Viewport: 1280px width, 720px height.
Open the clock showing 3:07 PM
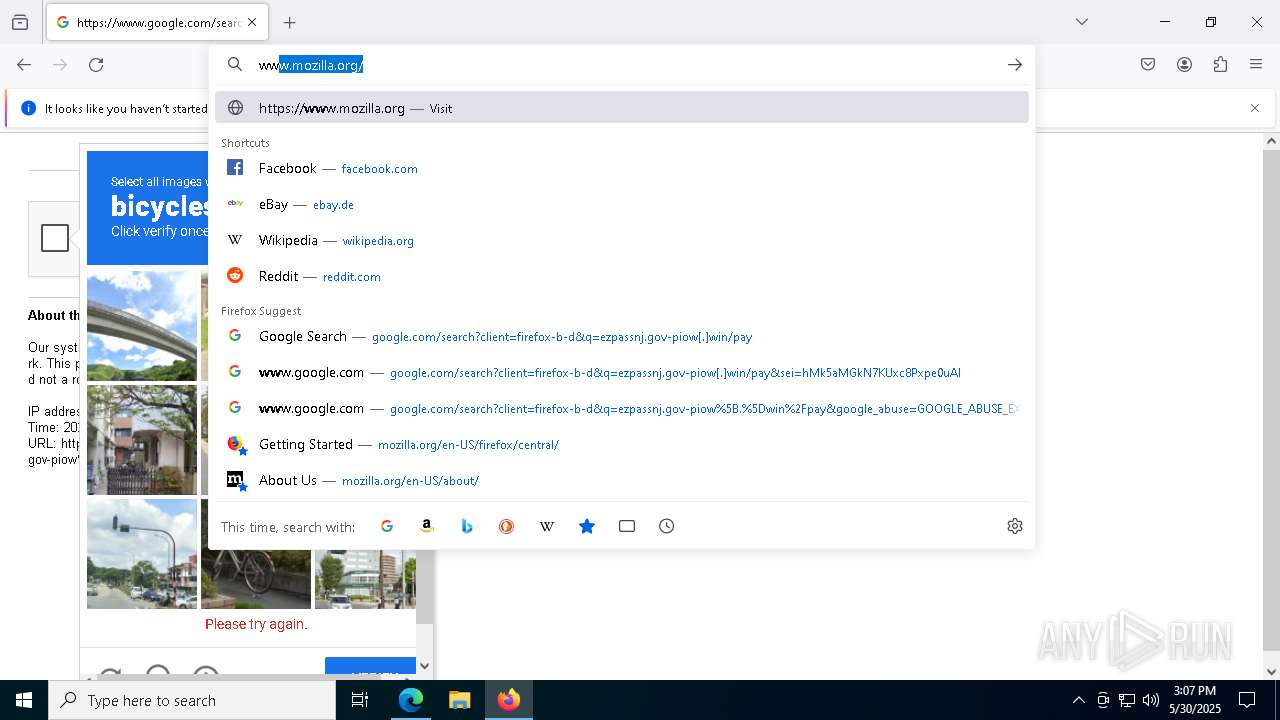tap(1195, 700)
